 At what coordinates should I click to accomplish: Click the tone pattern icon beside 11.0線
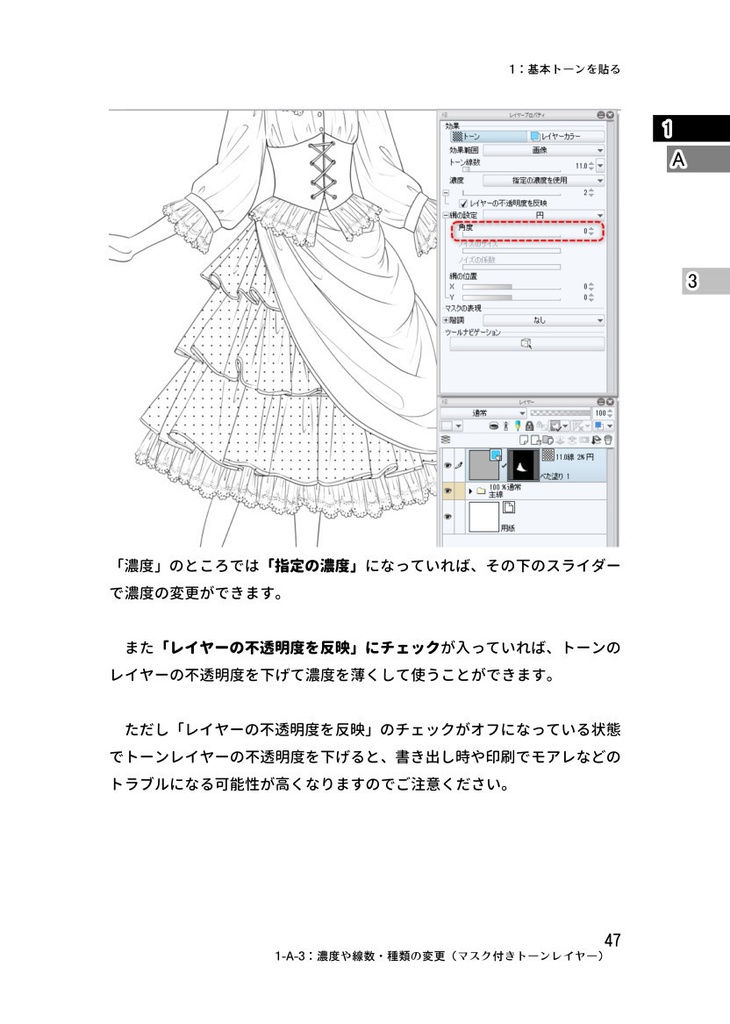[x=548, y=455]
